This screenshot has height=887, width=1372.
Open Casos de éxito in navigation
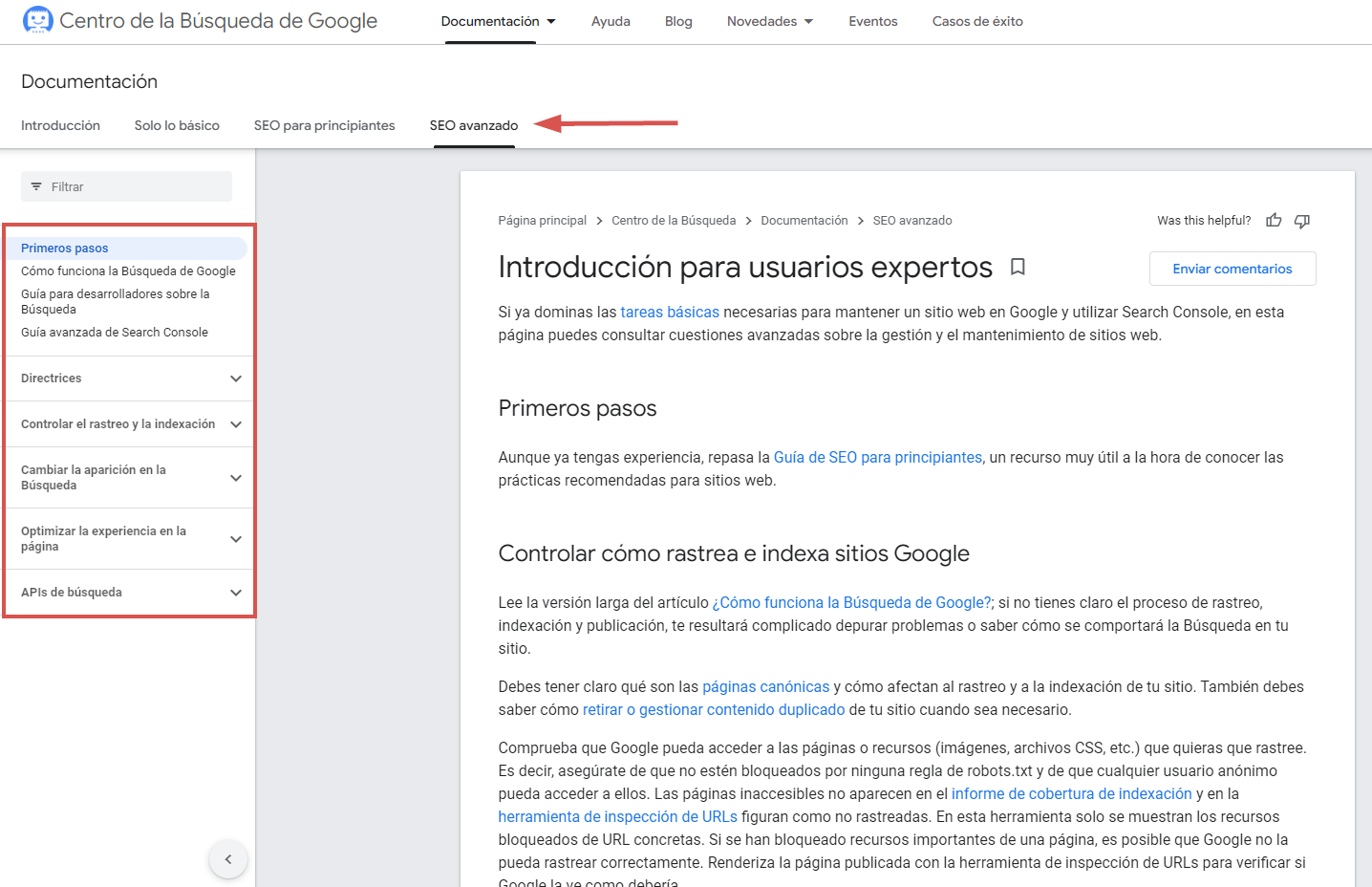[x=977, y=21]
